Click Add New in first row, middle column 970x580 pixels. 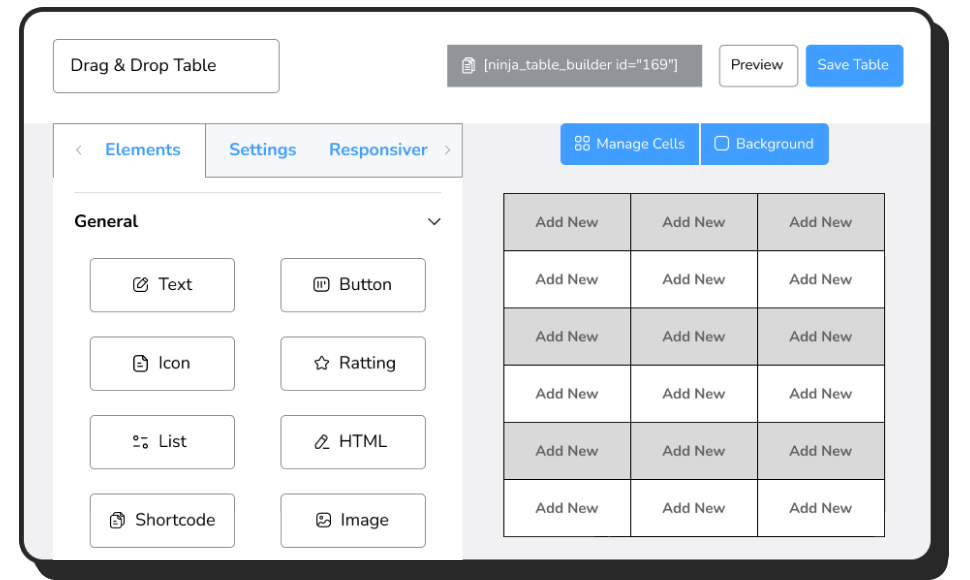coord(693,222)
